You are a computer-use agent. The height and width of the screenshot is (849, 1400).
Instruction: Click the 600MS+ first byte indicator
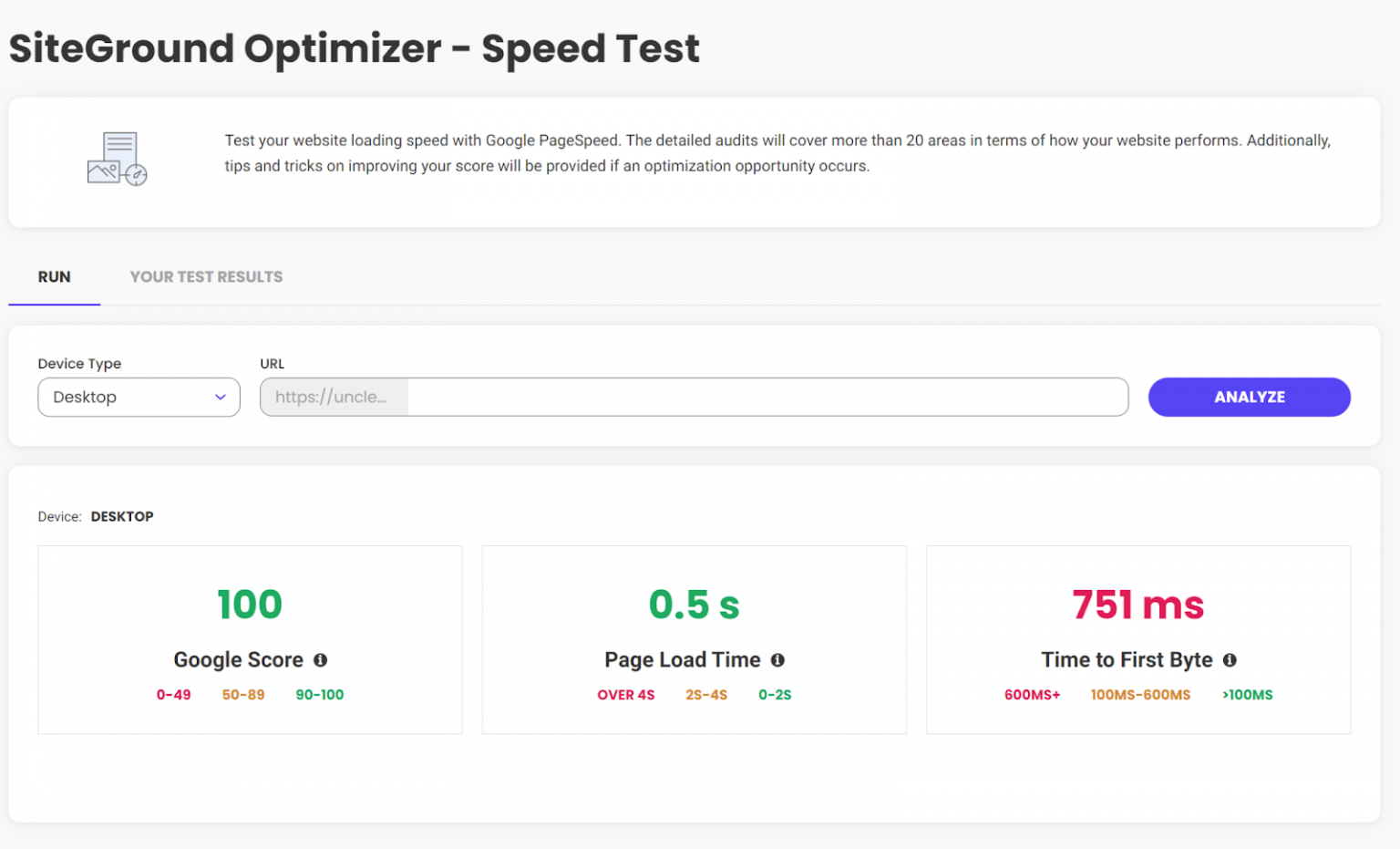click(x=1032, y=694)
